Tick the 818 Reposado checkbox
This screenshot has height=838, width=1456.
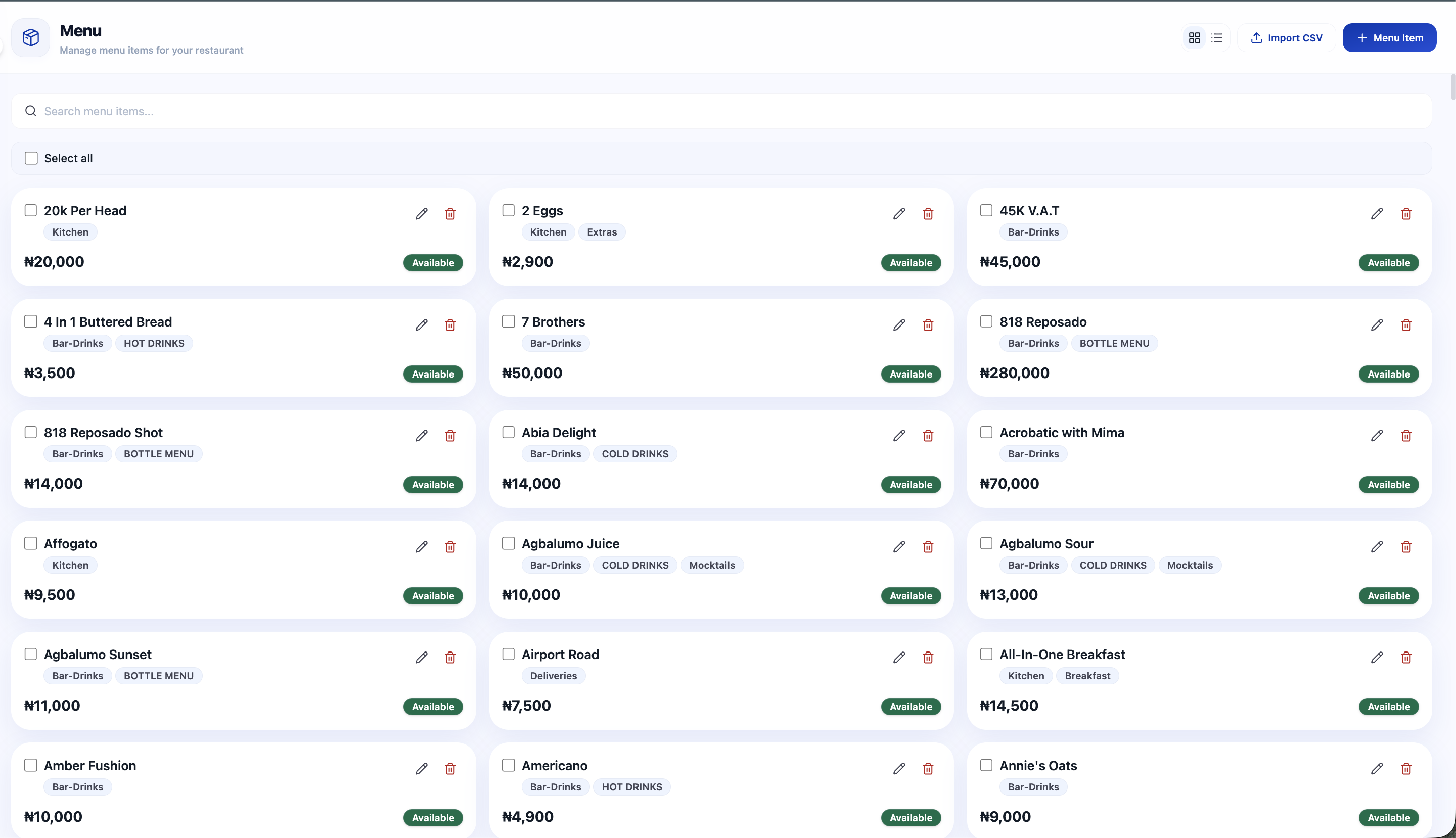tap(986, 321)
